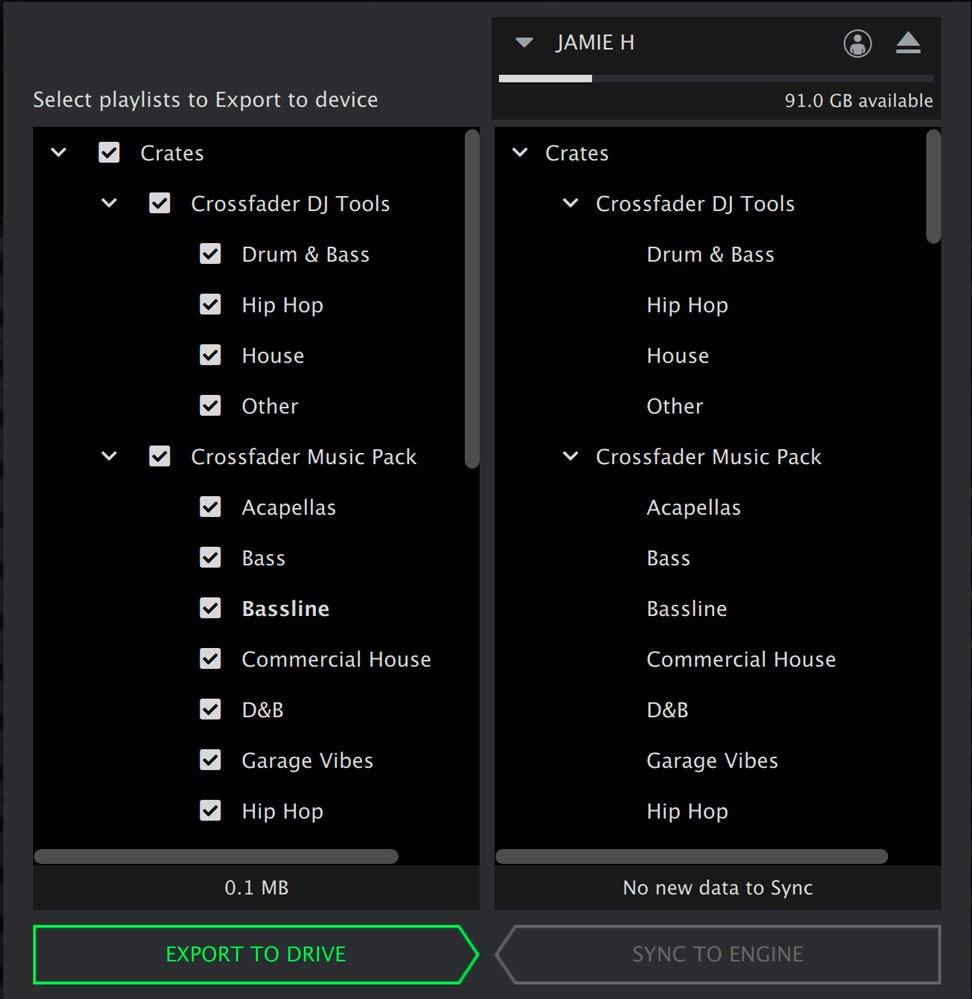Image resolution: width=972 pixels, height=999 pixels.
Task: Uncheck the top-level Crates checkbox
Action: (109, 153)
